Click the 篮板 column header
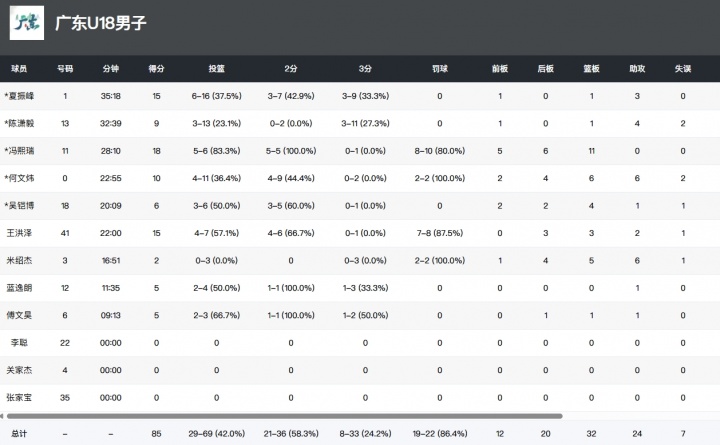 click(x=591, y=69)
